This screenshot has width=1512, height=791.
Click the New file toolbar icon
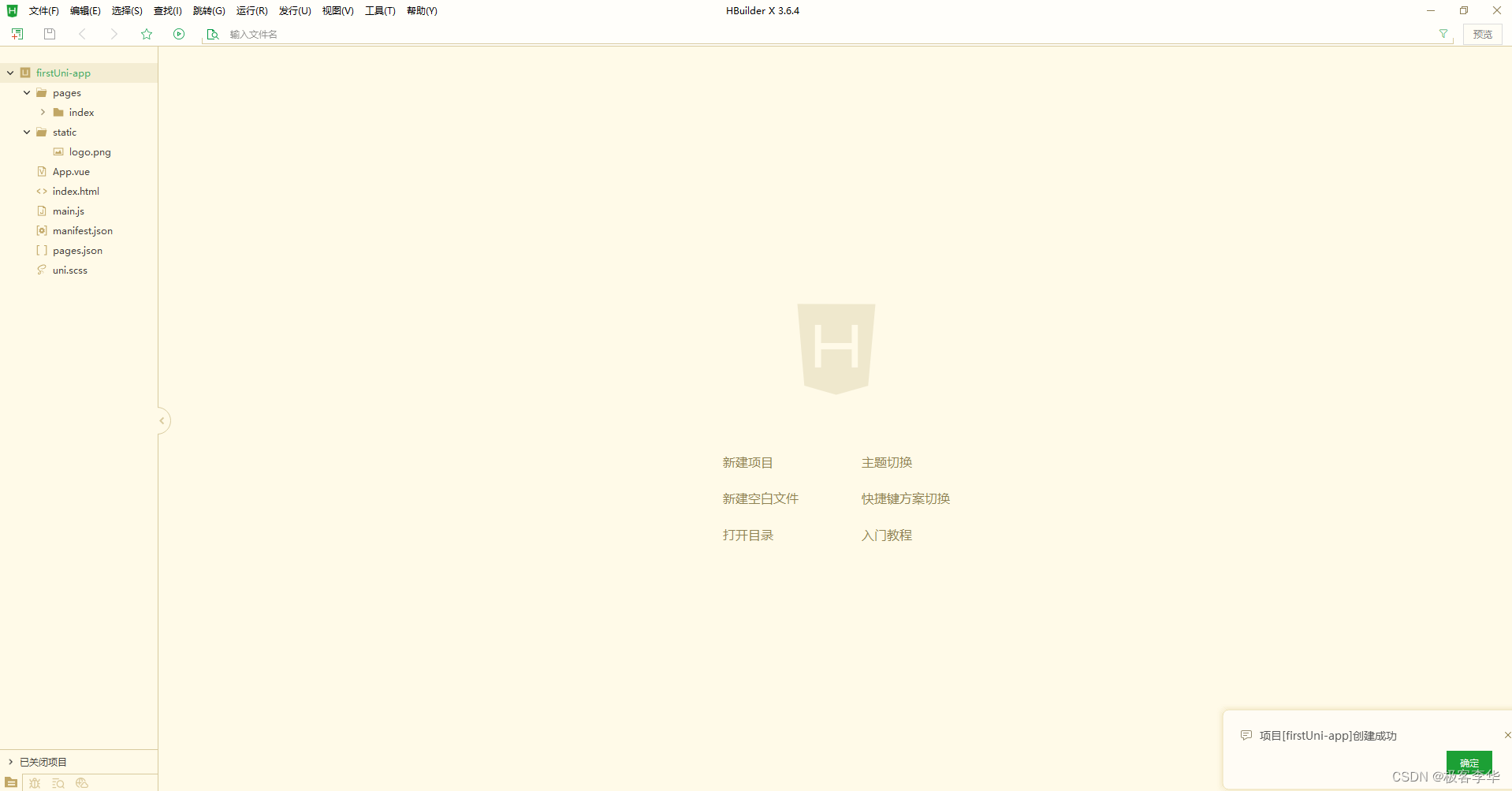17,34
